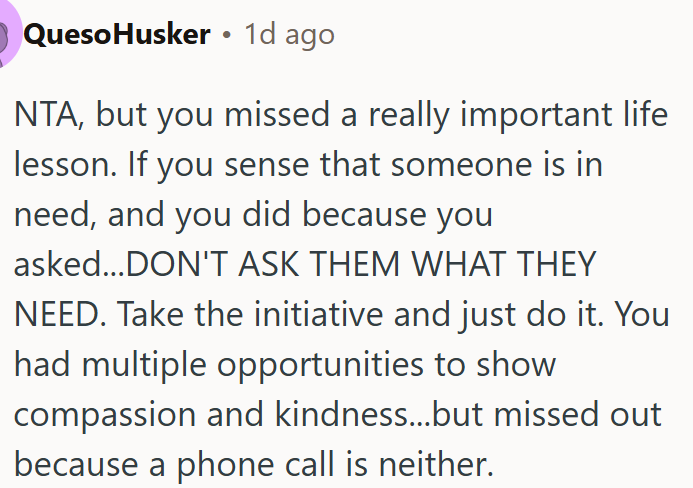Open QuesoHusker's purple avatar image
This screenshot has height=488, width=693.
[9, 34]
